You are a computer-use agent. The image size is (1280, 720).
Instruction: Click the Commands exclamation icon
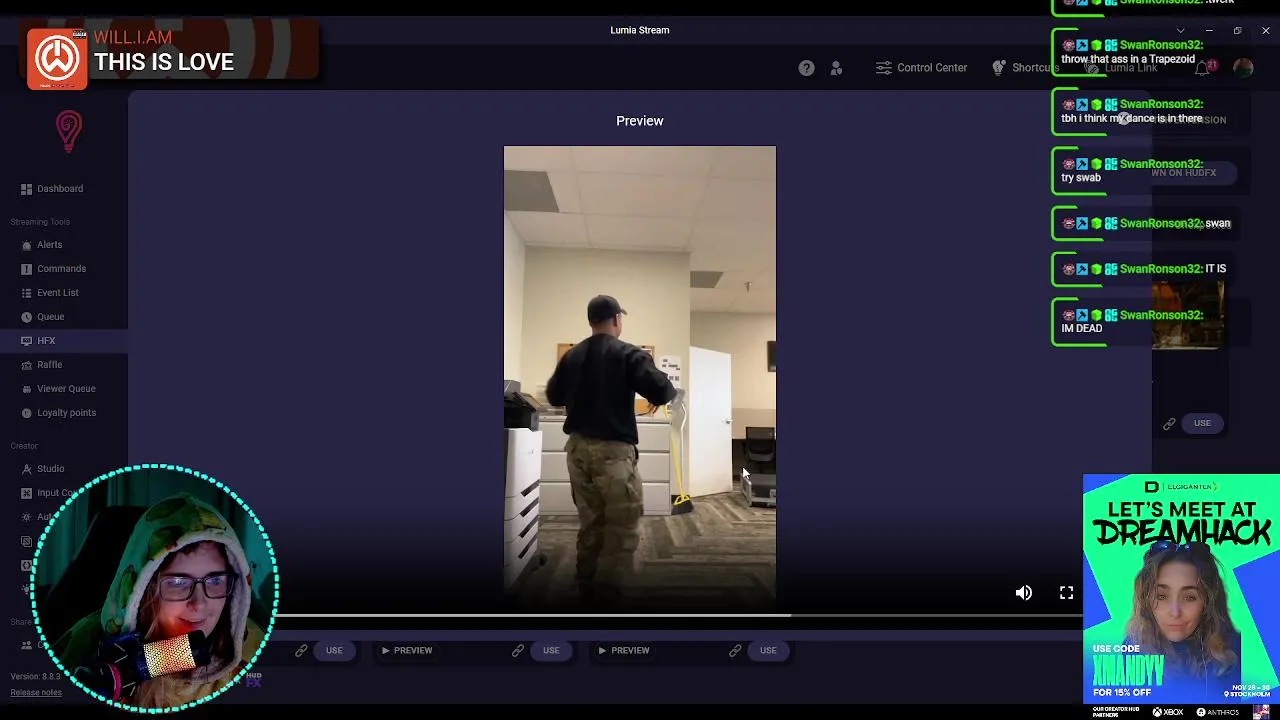click(x=27, y=268)
